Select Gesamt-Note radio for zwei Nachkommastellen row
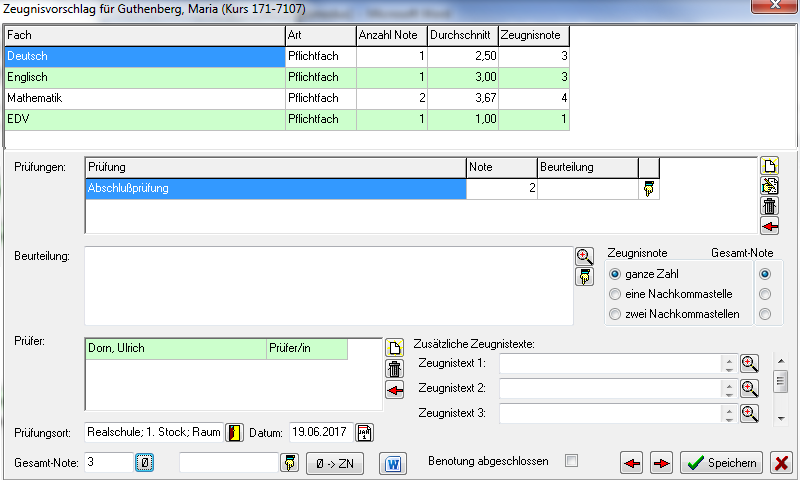Image resolution: width=800 pixels, height=480 pixels. coord(765,314)
